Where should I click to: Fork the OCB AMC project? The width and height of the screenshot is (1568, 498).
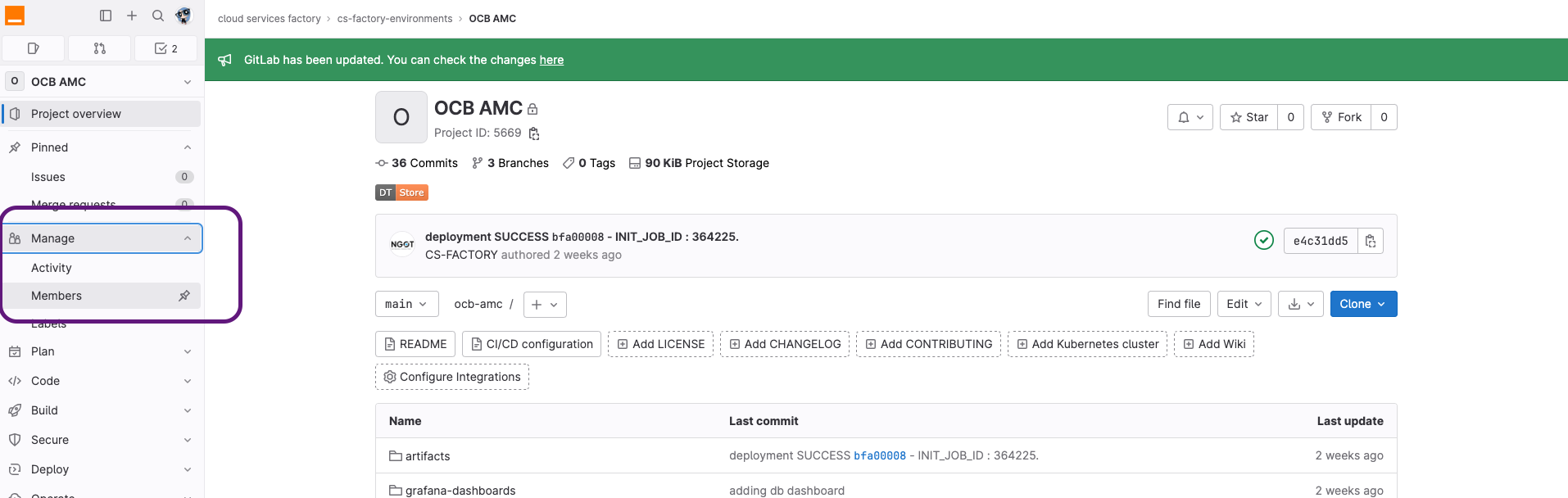point(1341,117)
